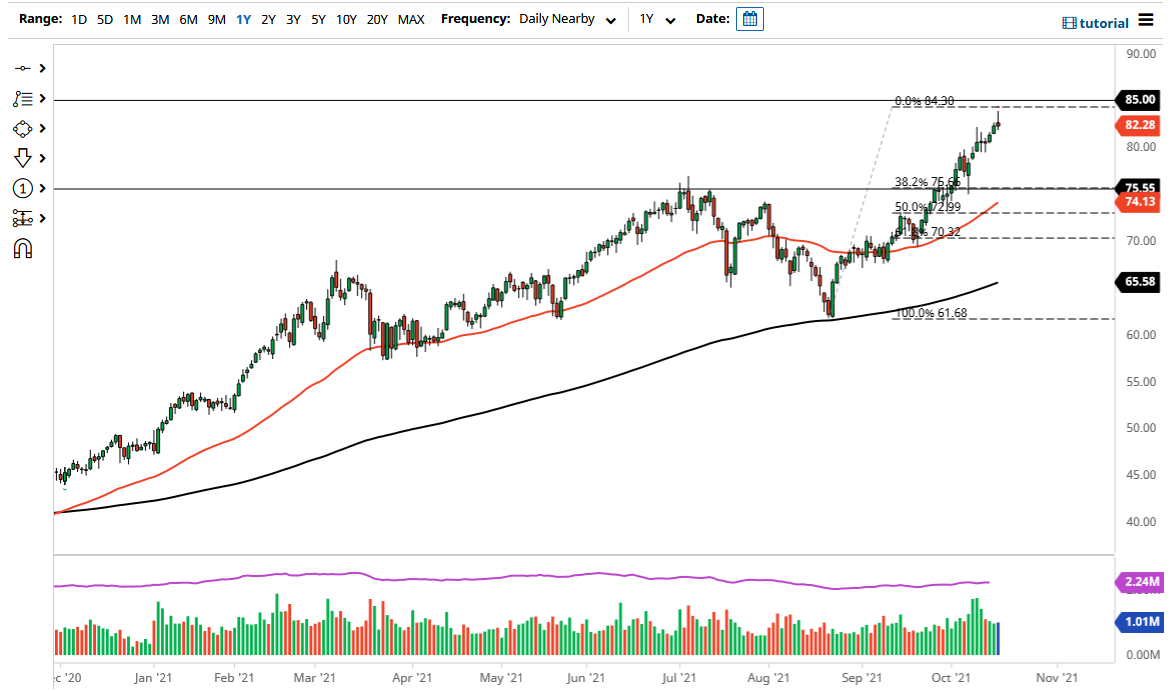Click the 1.01M volume tag

point(1139,622)
